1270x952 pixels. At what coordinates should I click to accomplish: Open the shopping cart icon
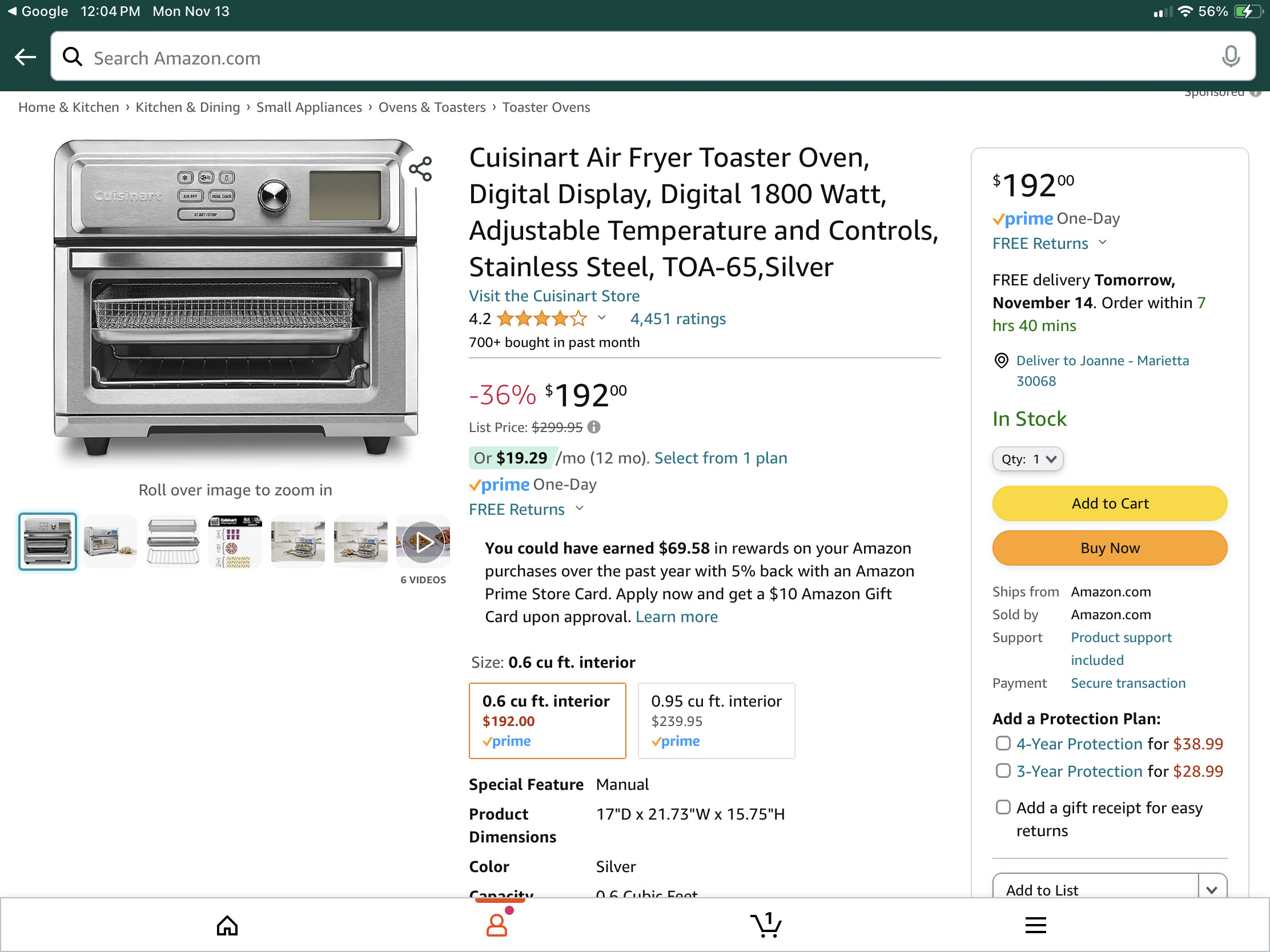click(x=765, y=925)
